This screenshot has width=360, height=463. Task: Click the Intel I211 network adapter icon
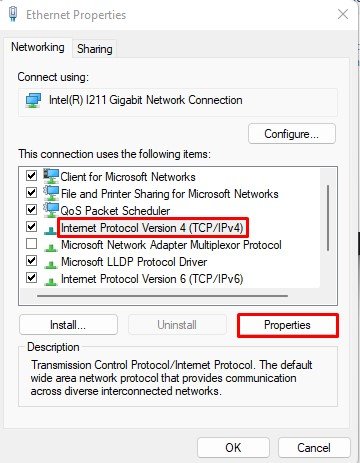coord(33,100)
